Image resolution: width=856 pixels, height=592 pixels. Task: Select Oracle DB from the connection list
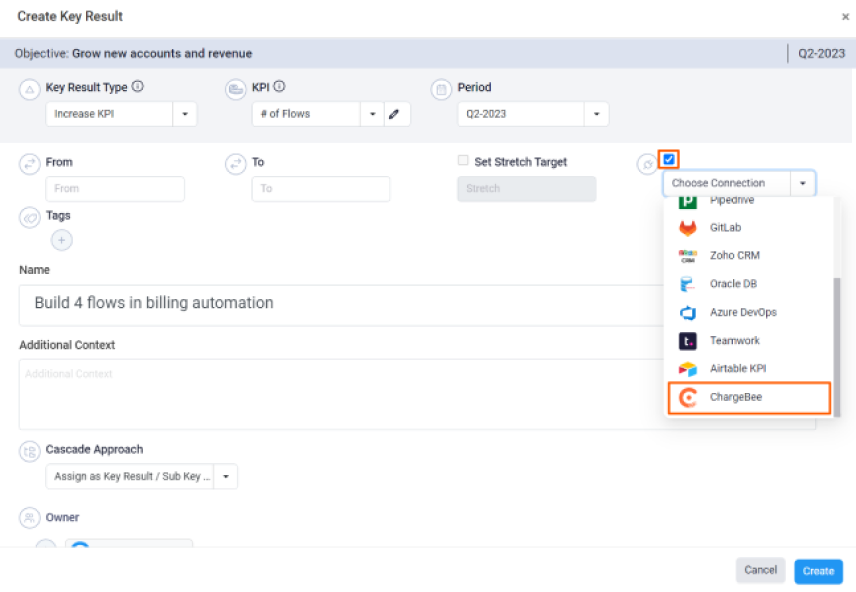coord(749,284)
